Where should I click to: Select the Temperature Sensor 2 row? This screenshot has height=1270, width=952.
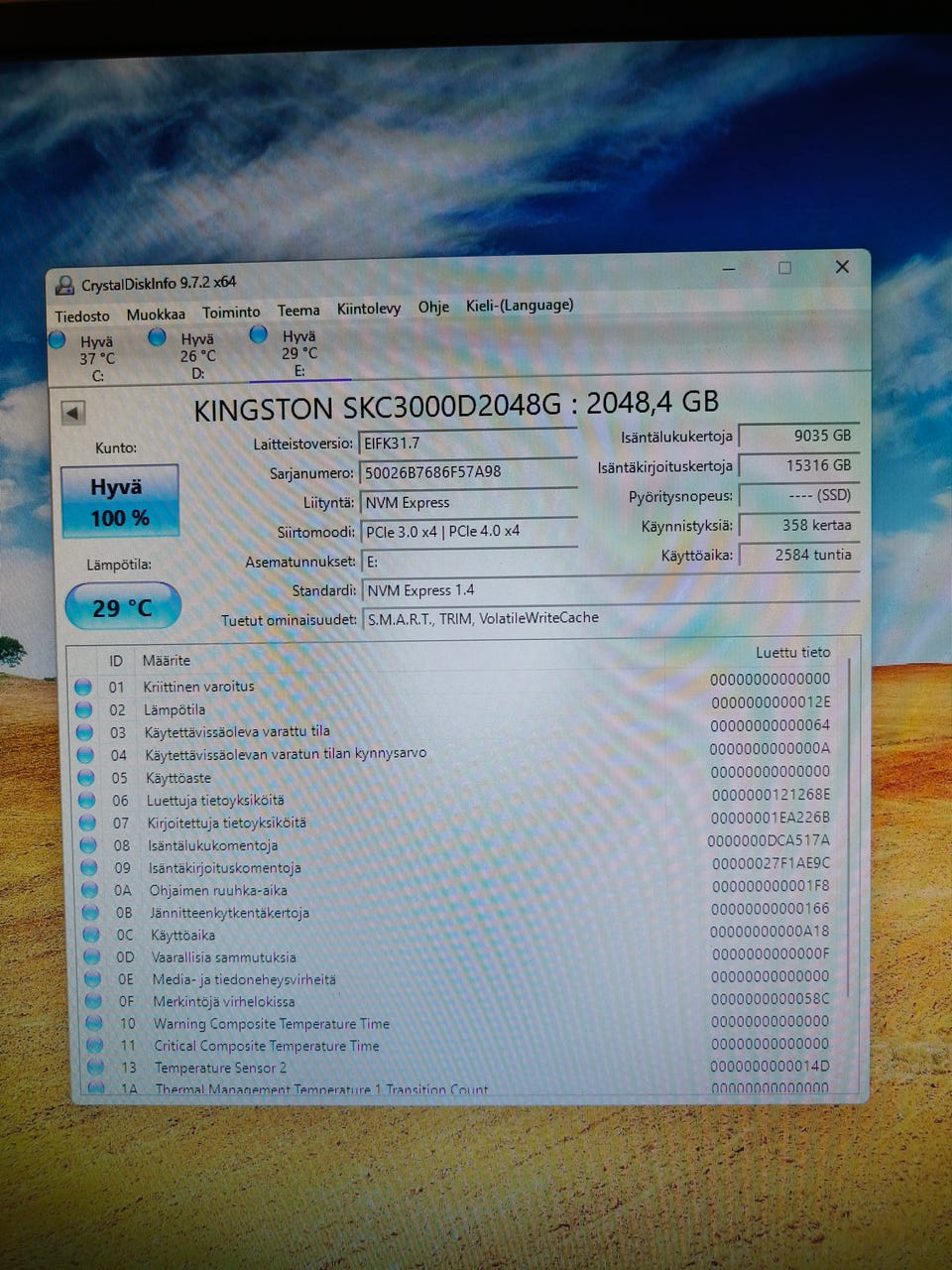[x=460, y=1067]
